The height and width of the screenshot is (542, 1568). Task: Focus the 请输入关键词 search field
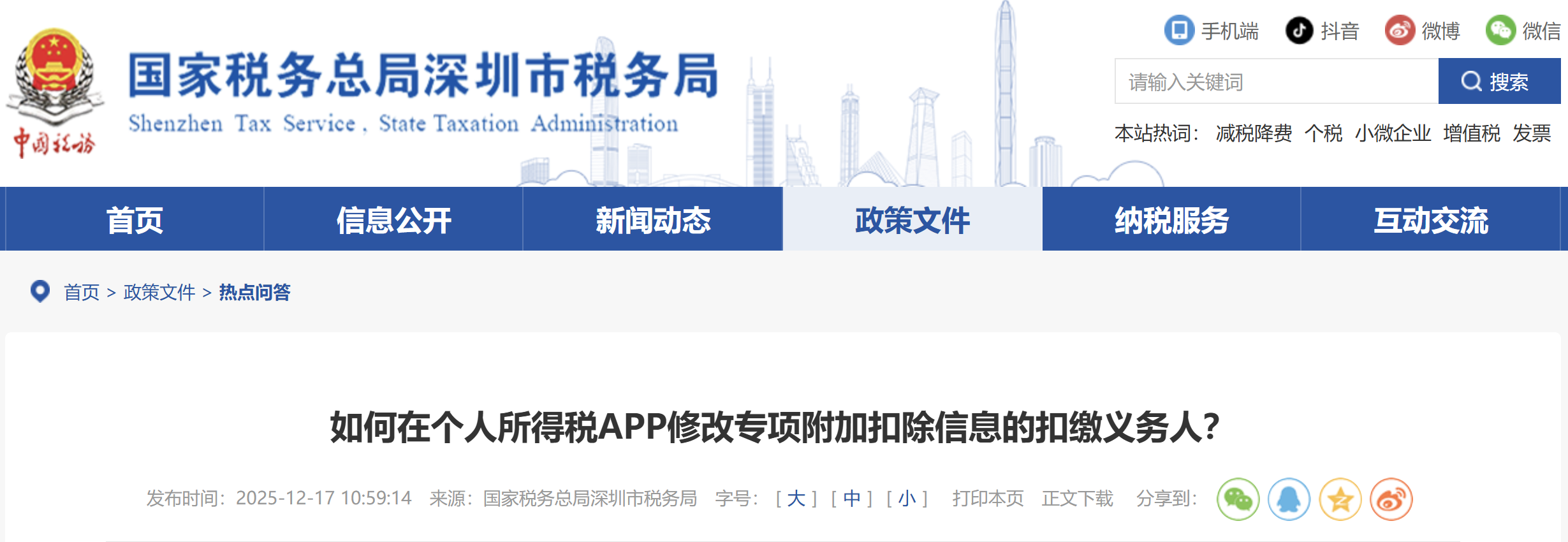[1277, 82]
